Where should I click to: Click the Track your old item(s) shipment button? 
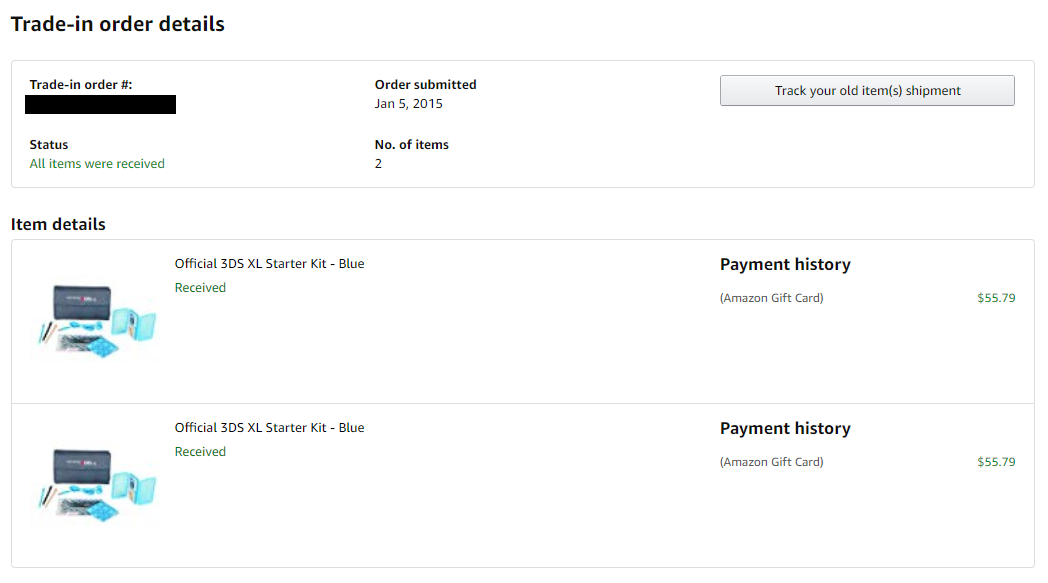(867, 90)
